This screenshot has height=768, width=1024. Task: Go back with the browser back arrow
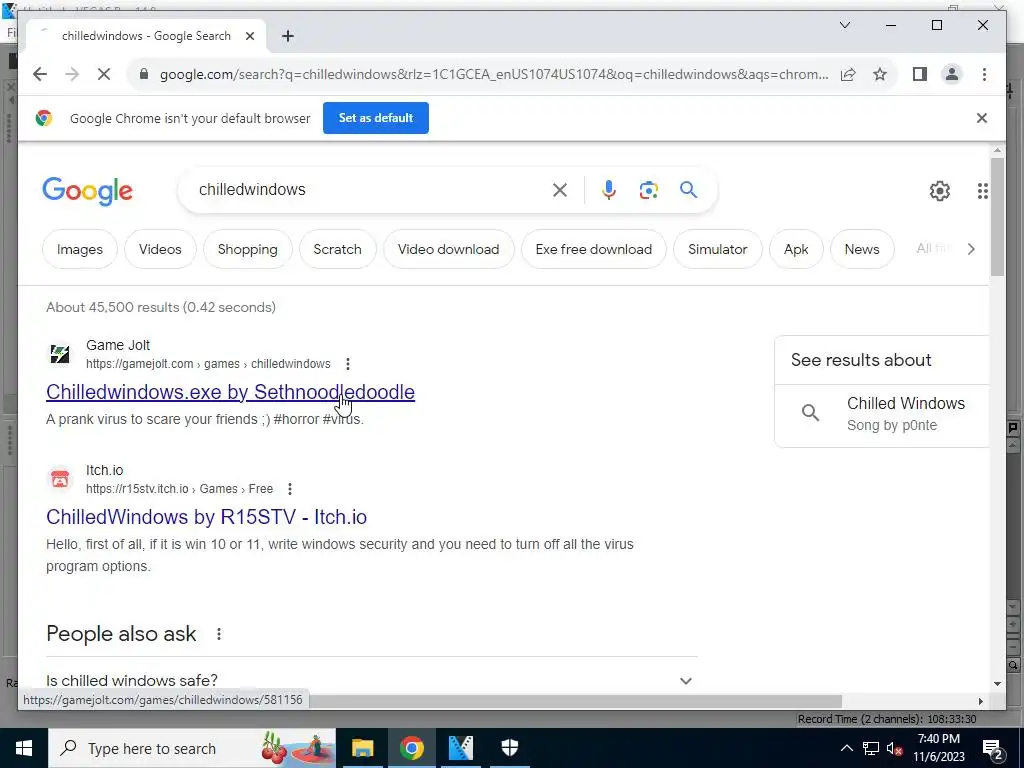point(40,74)
